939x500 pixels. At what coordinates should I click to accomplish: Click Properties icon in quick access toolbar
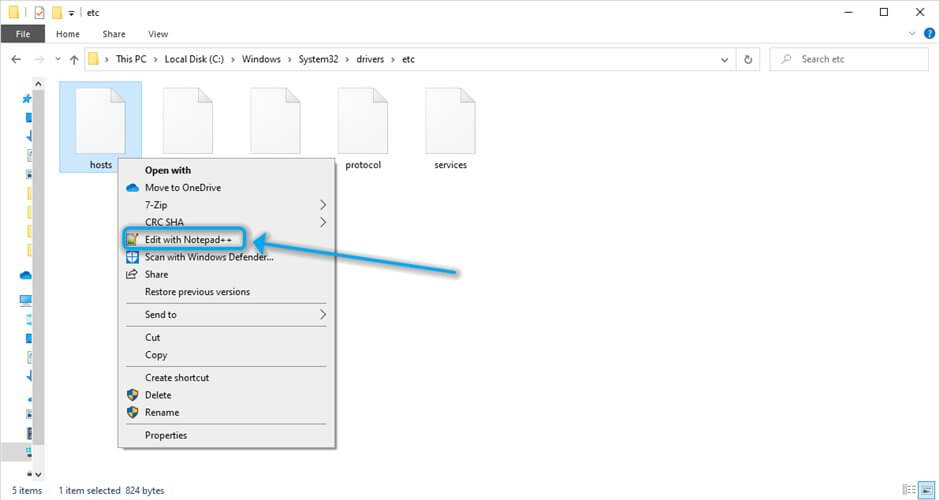[39, 12]
